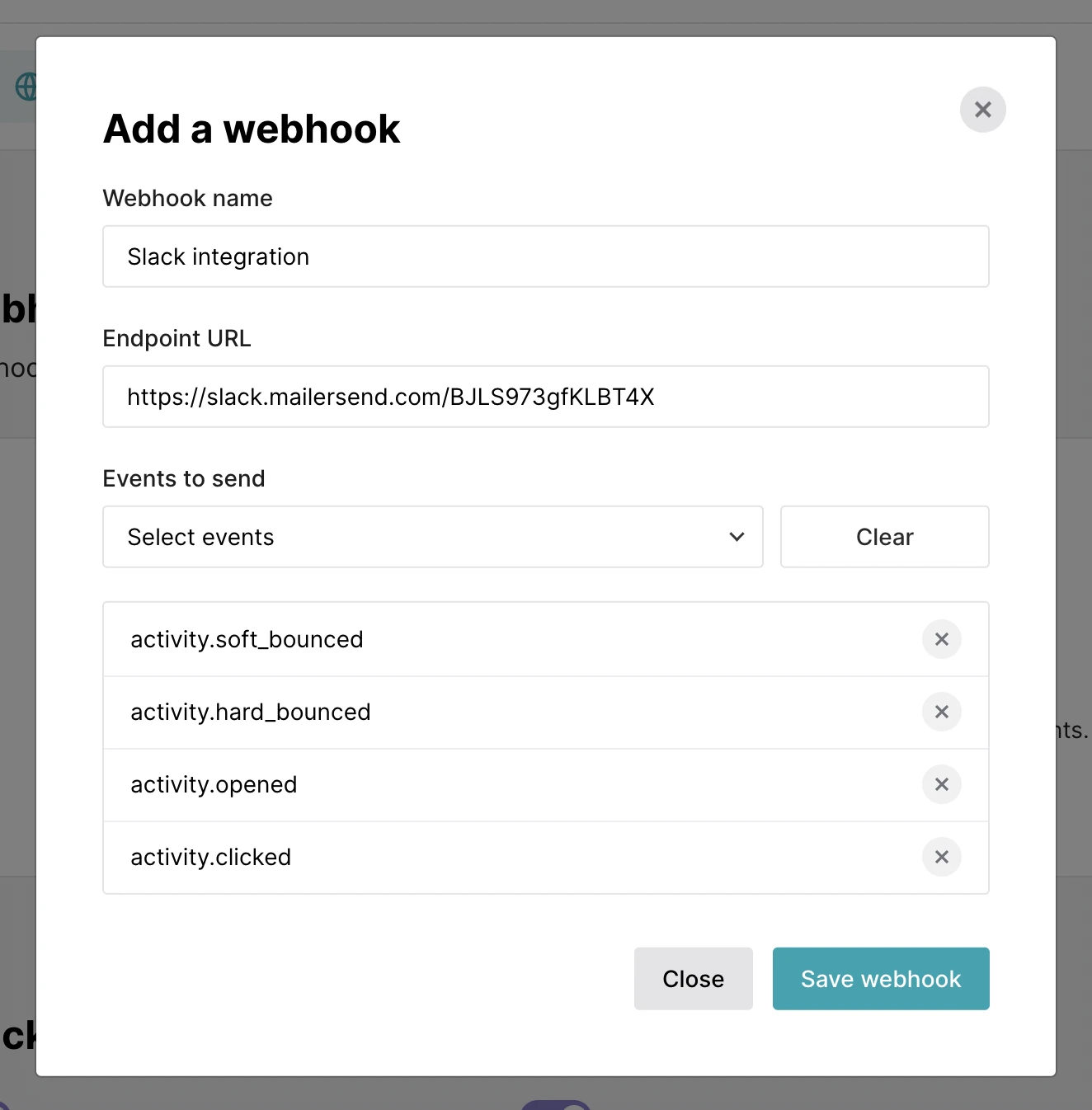Click Save webhook
Viewport: 1092px width, 1110px height.
880,979
